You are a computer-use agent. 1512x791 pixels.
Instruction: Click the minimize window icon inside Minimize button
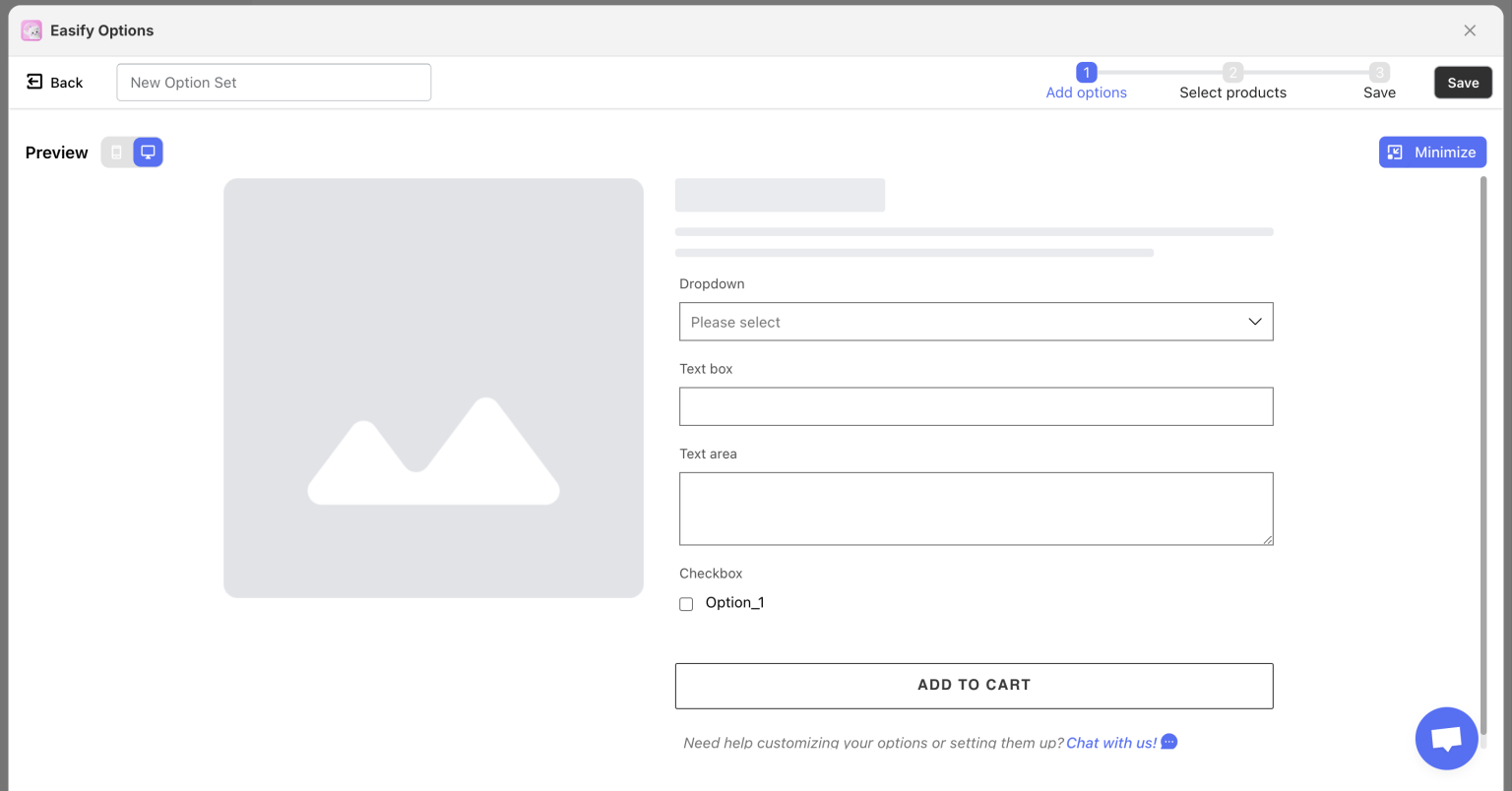click(1395, 152)
